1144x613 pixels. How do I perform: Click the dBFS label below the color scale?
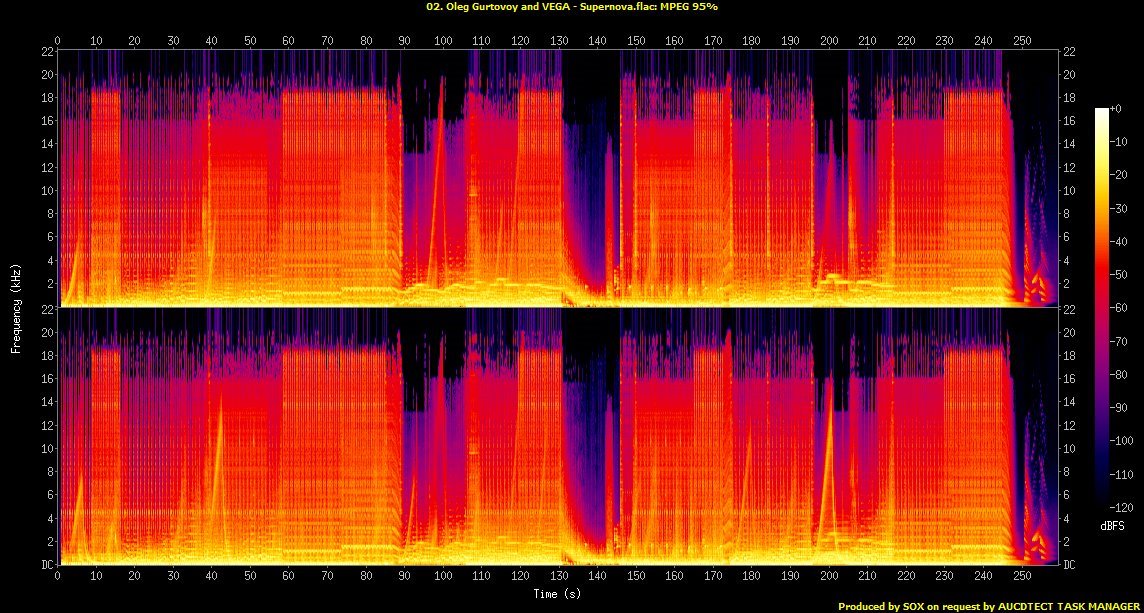pos(1111,523)
